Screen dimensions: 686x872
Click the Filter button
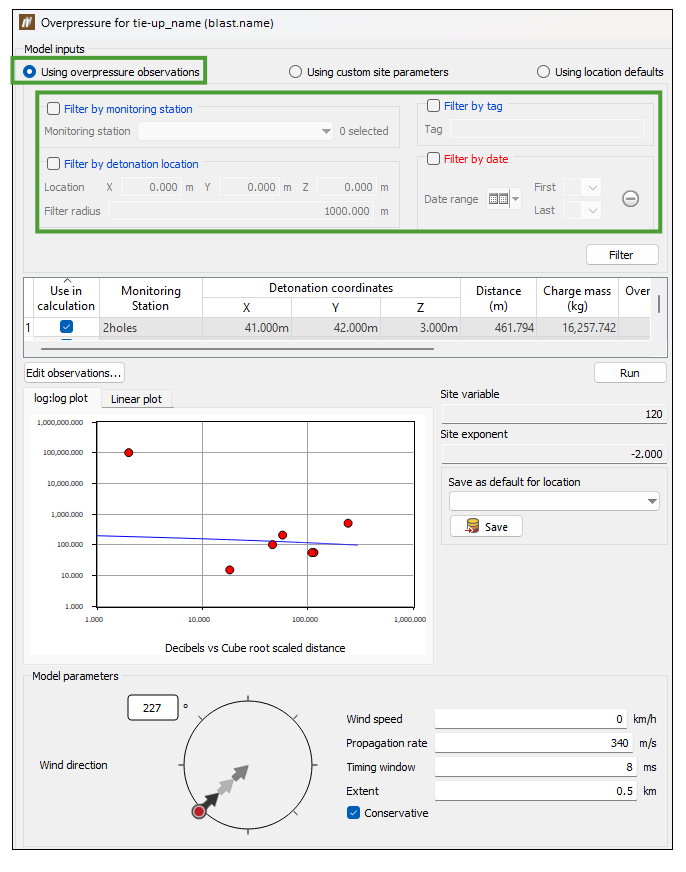622,255
